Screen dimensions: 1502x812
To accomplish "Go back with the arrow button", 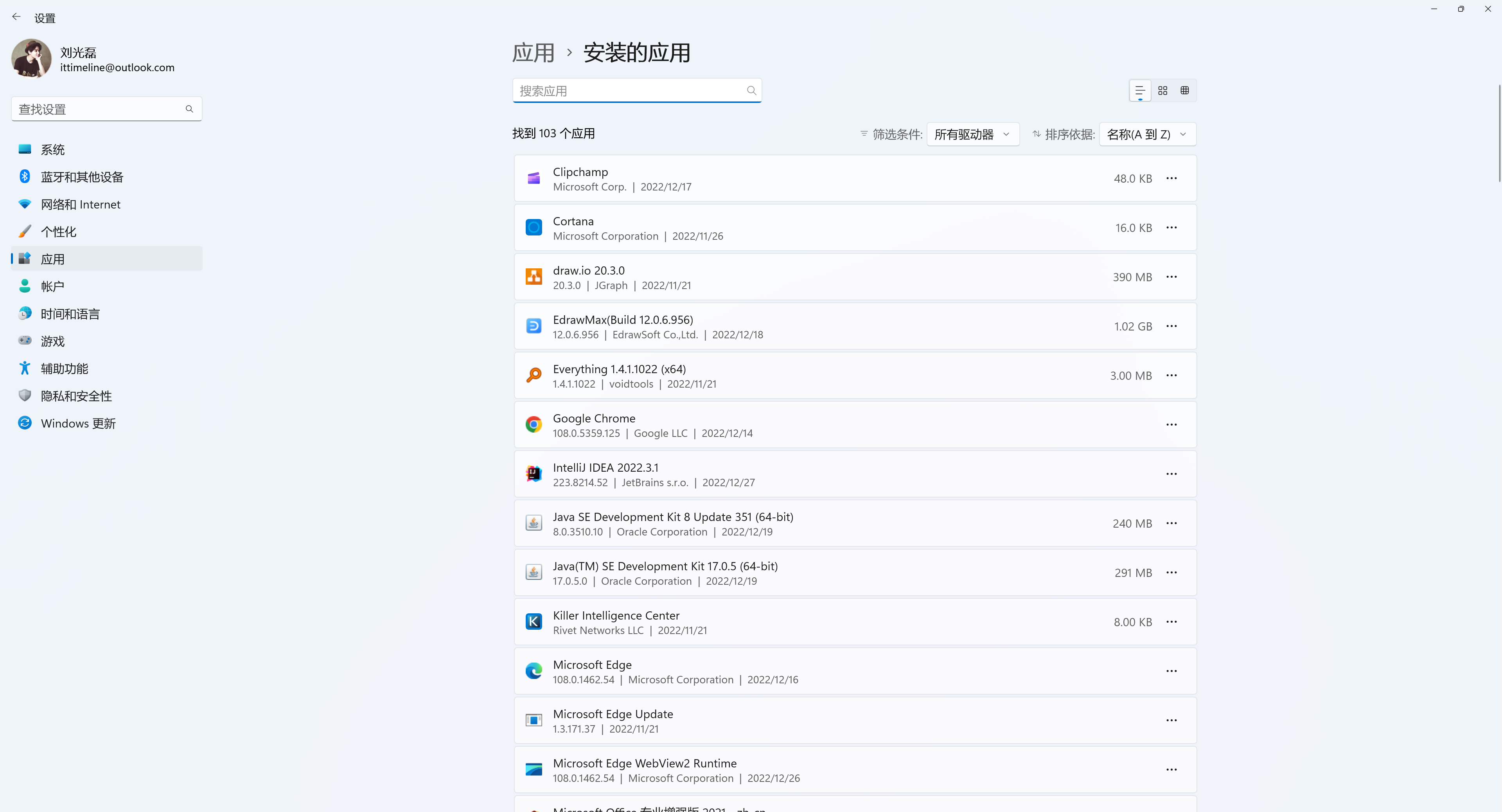I will click(16, 17).
